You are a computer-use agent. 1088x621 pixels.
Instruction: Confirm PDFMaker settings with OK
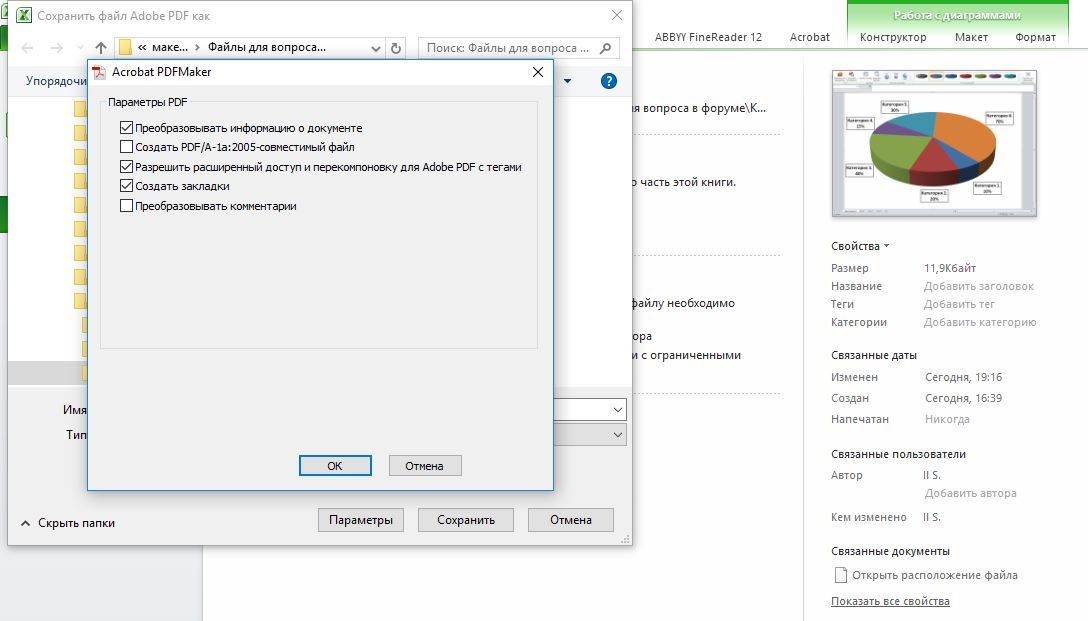point(335,466)
